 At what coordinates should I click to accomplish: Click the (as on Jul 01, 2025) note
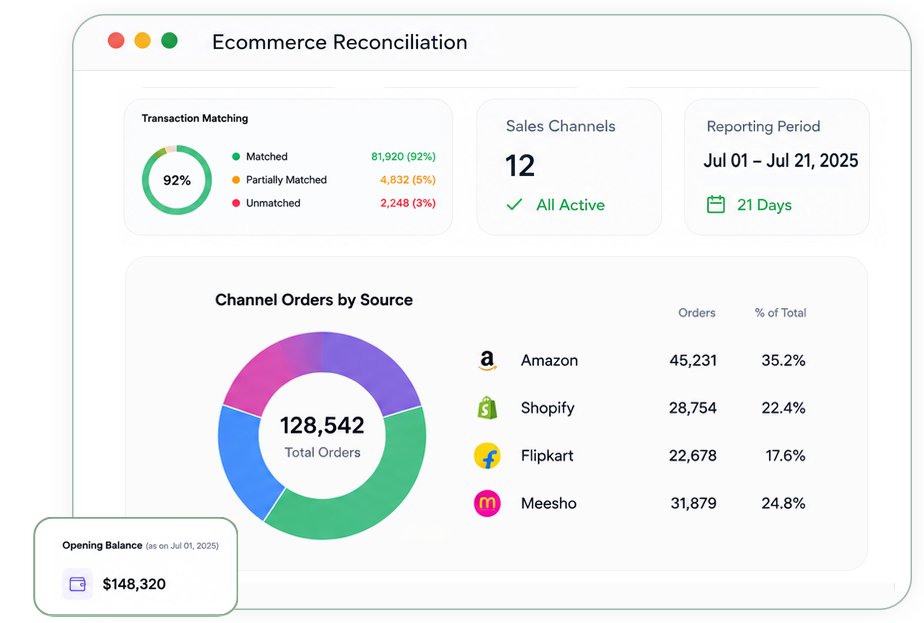(182, 546)
